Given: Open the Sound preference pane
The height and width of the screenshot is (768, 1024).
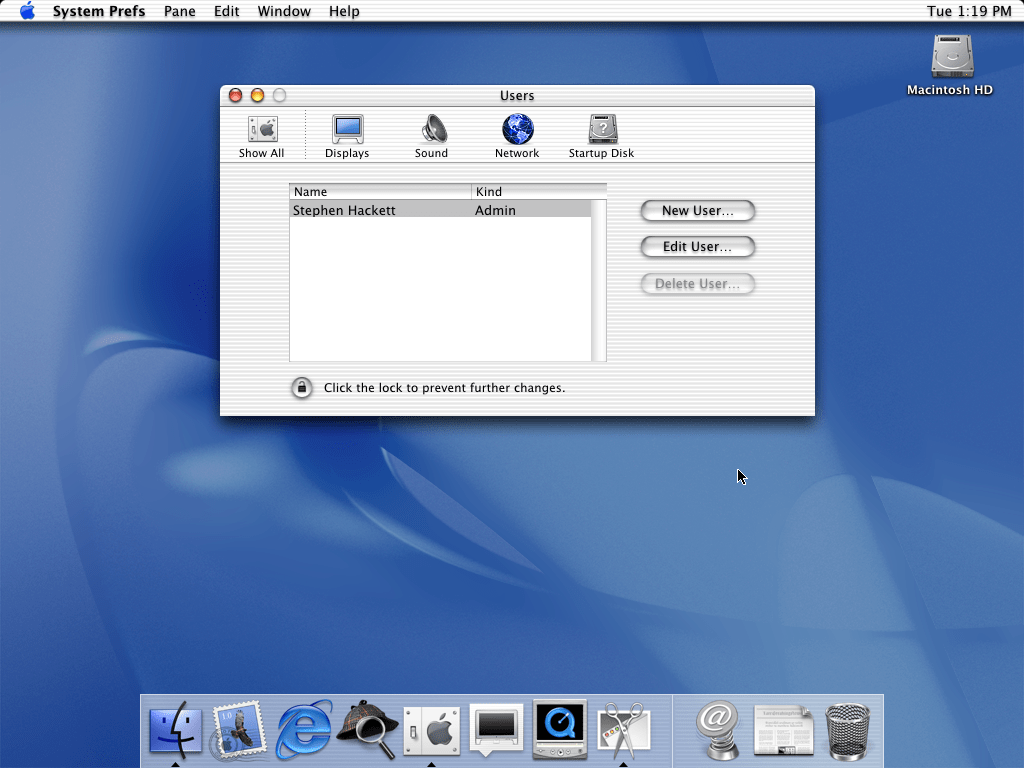Looking at the screenshot, I should tap(432, 136).
